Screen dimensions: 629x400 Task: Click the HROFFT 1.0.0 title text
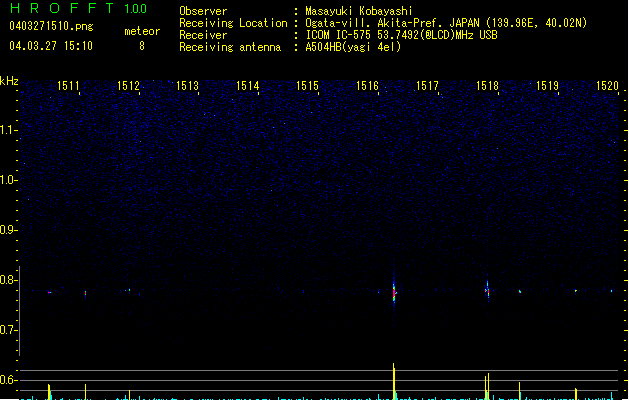78,8
